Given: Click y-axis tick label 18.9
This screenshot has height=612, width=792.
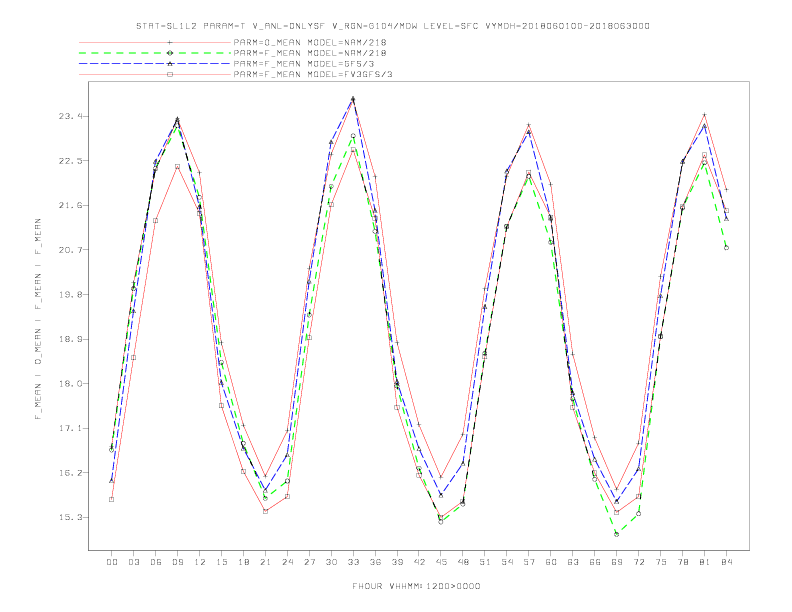Looking at the screenshot, I should (x=70, y=339).
